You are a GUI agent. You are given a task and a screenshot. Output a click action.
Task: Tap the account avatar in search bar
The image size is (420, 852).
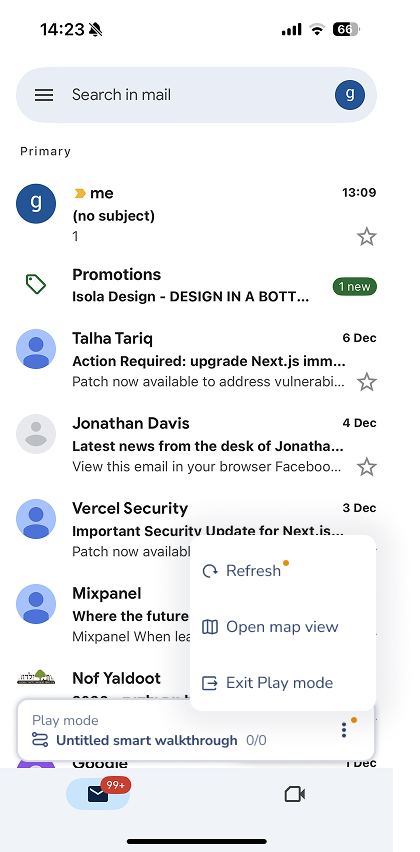click(349, 95)
